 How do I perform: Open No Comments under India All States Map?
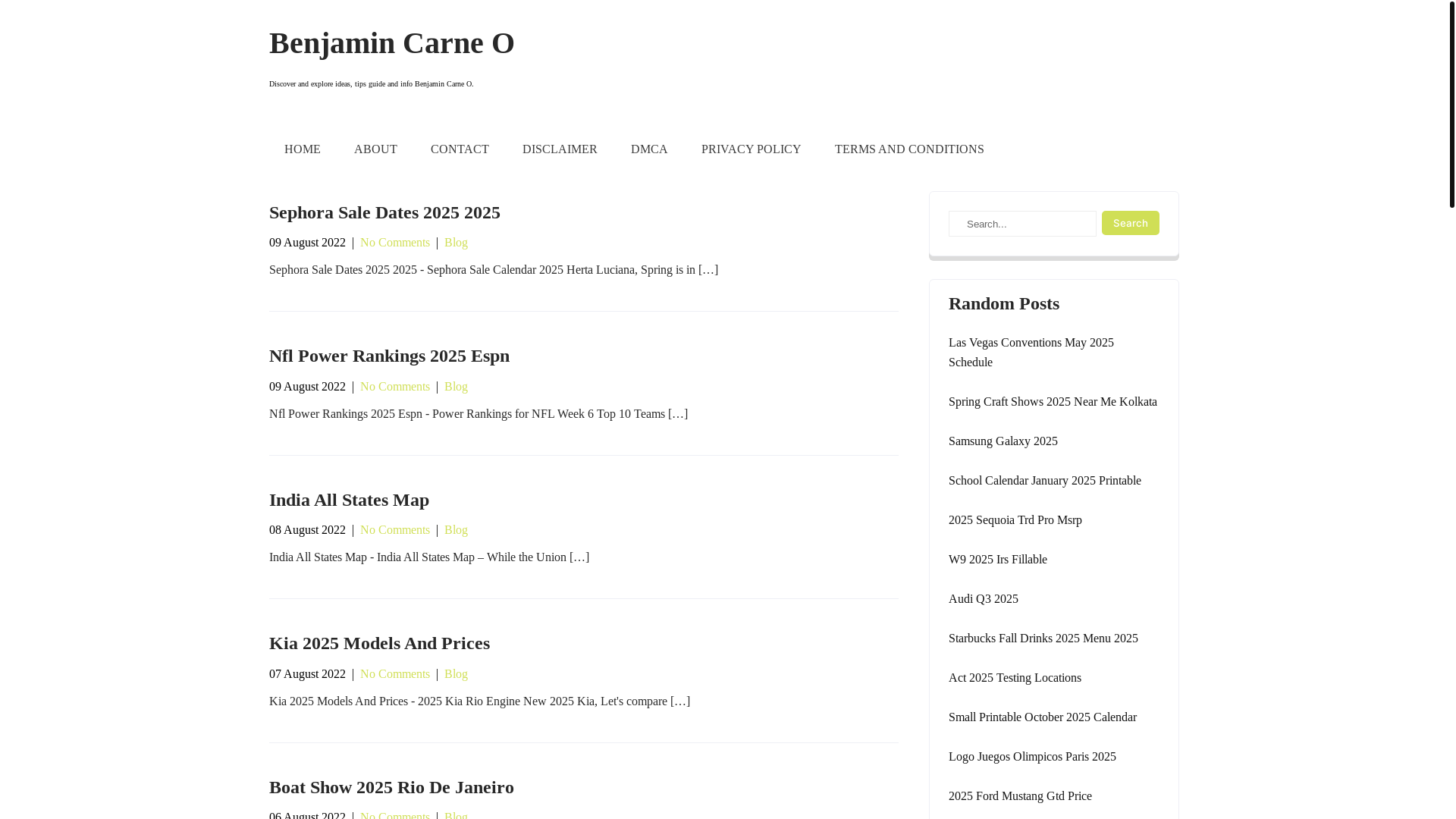point(395,530)
